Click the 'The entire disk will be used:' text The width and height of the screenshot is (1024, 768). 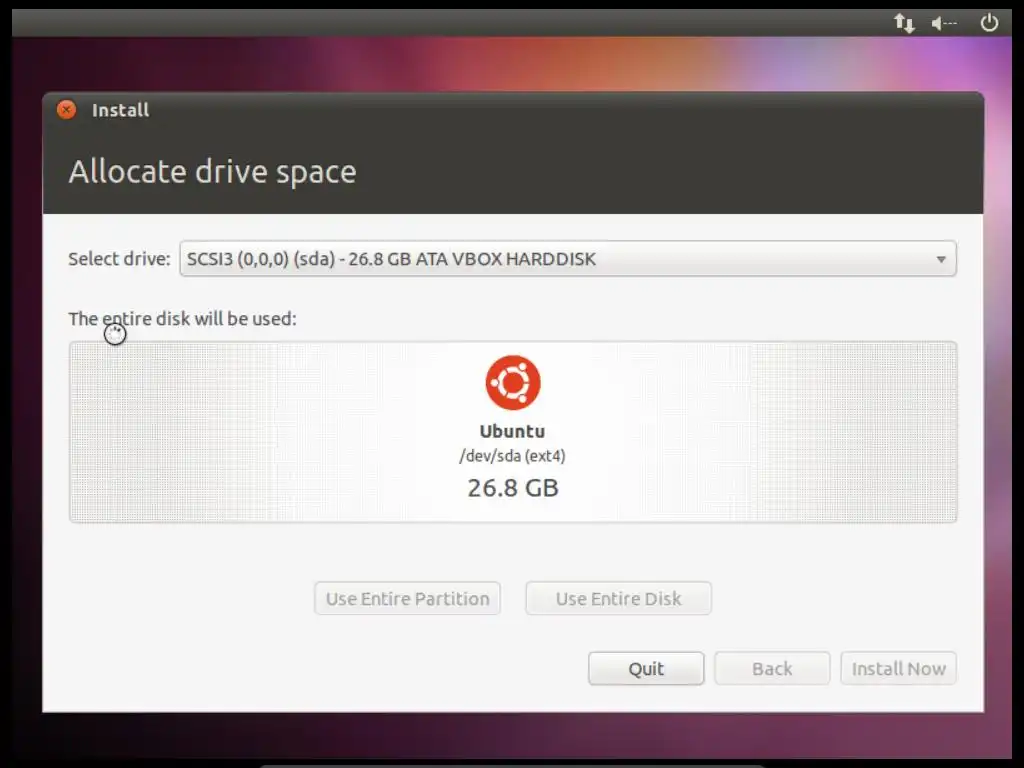(x=182, y=319)
